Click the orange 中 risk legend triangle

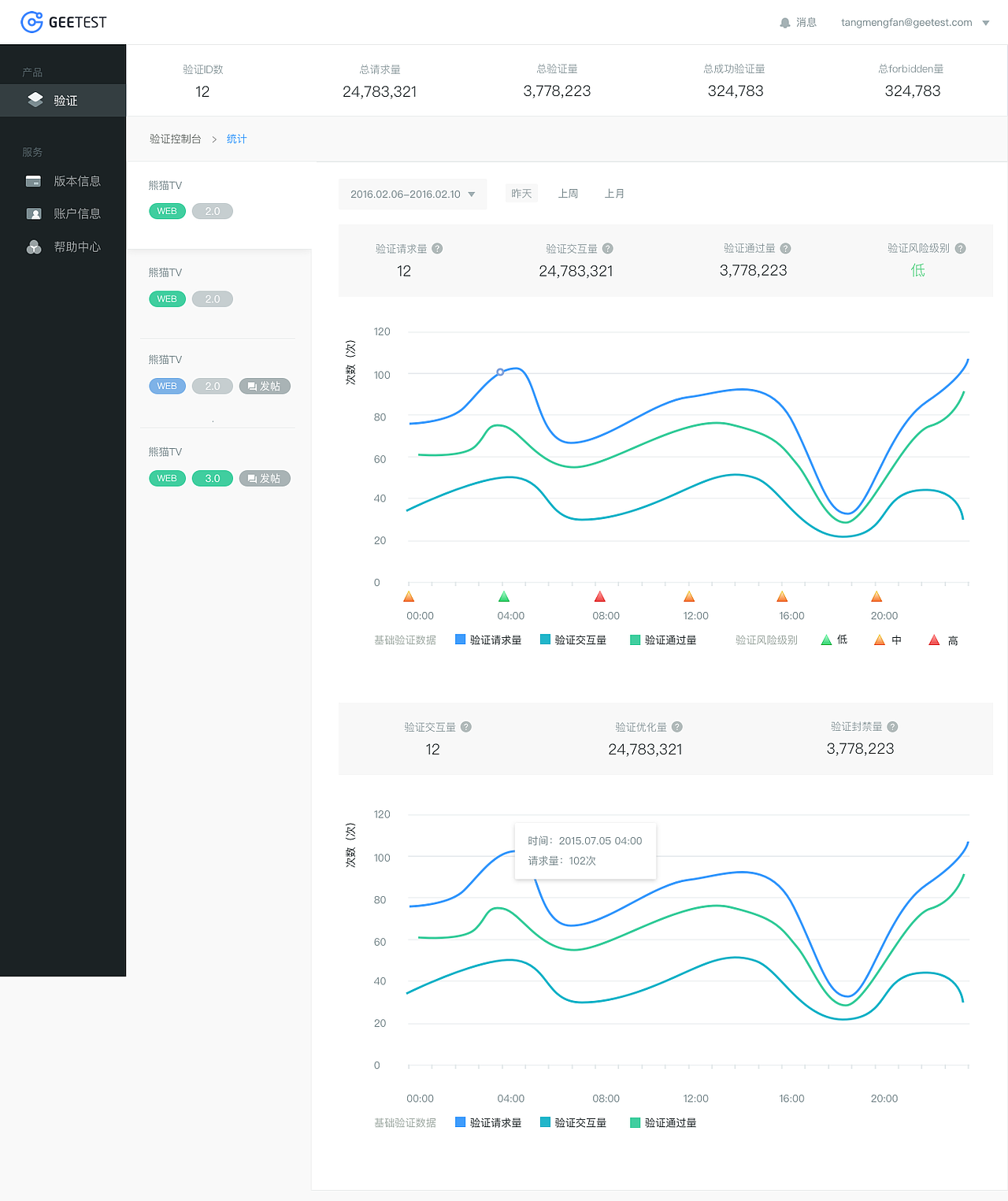coord(880,639)
